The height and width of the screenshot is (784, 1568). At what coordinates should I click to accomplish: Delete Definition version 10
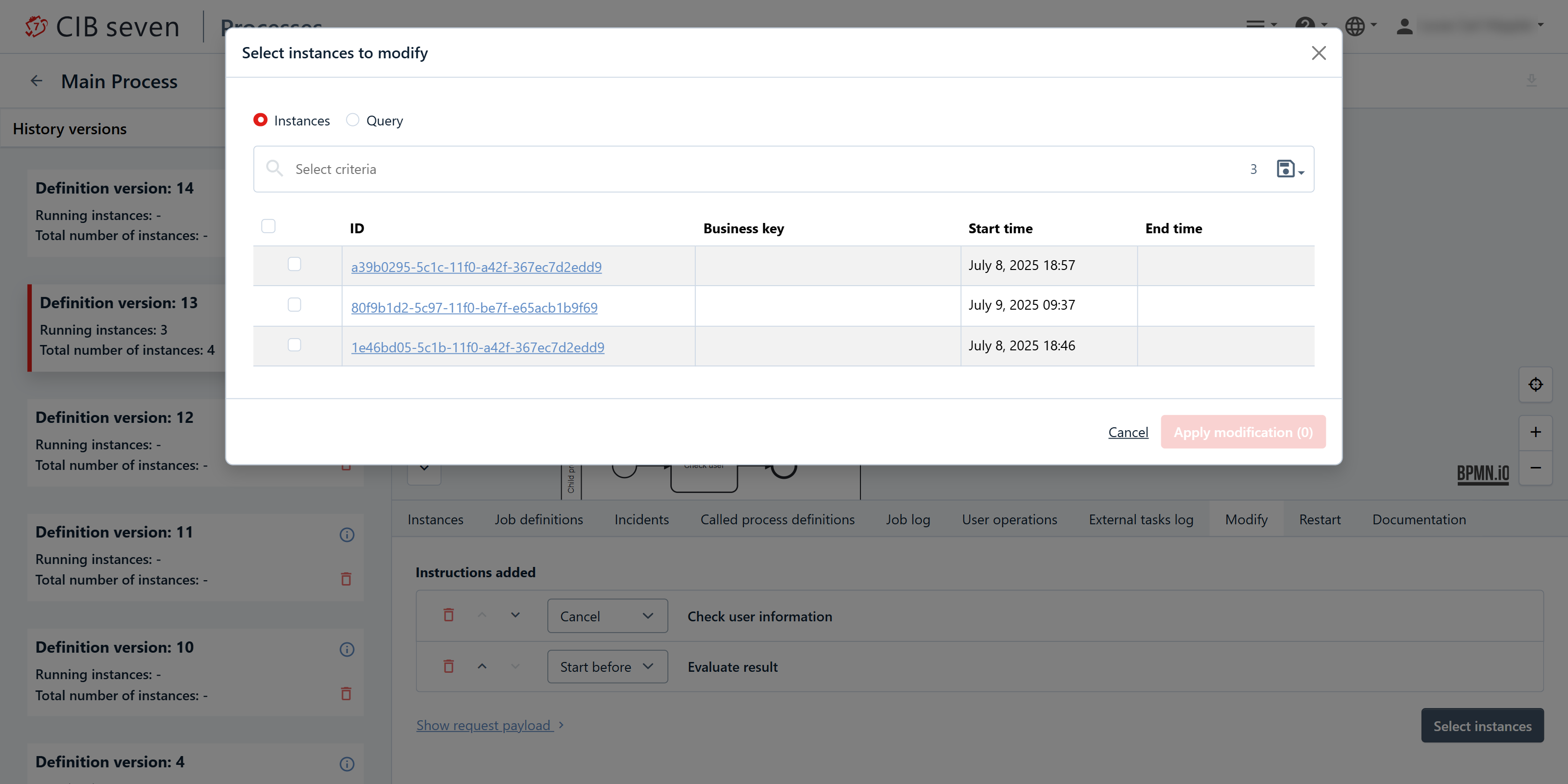coord(346,693)
